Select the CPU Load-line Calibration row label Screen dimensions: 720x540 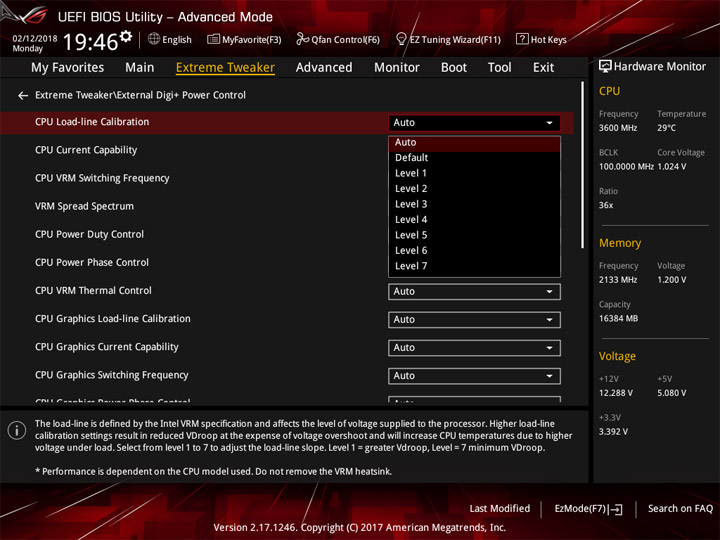click(x=92, y=122)
